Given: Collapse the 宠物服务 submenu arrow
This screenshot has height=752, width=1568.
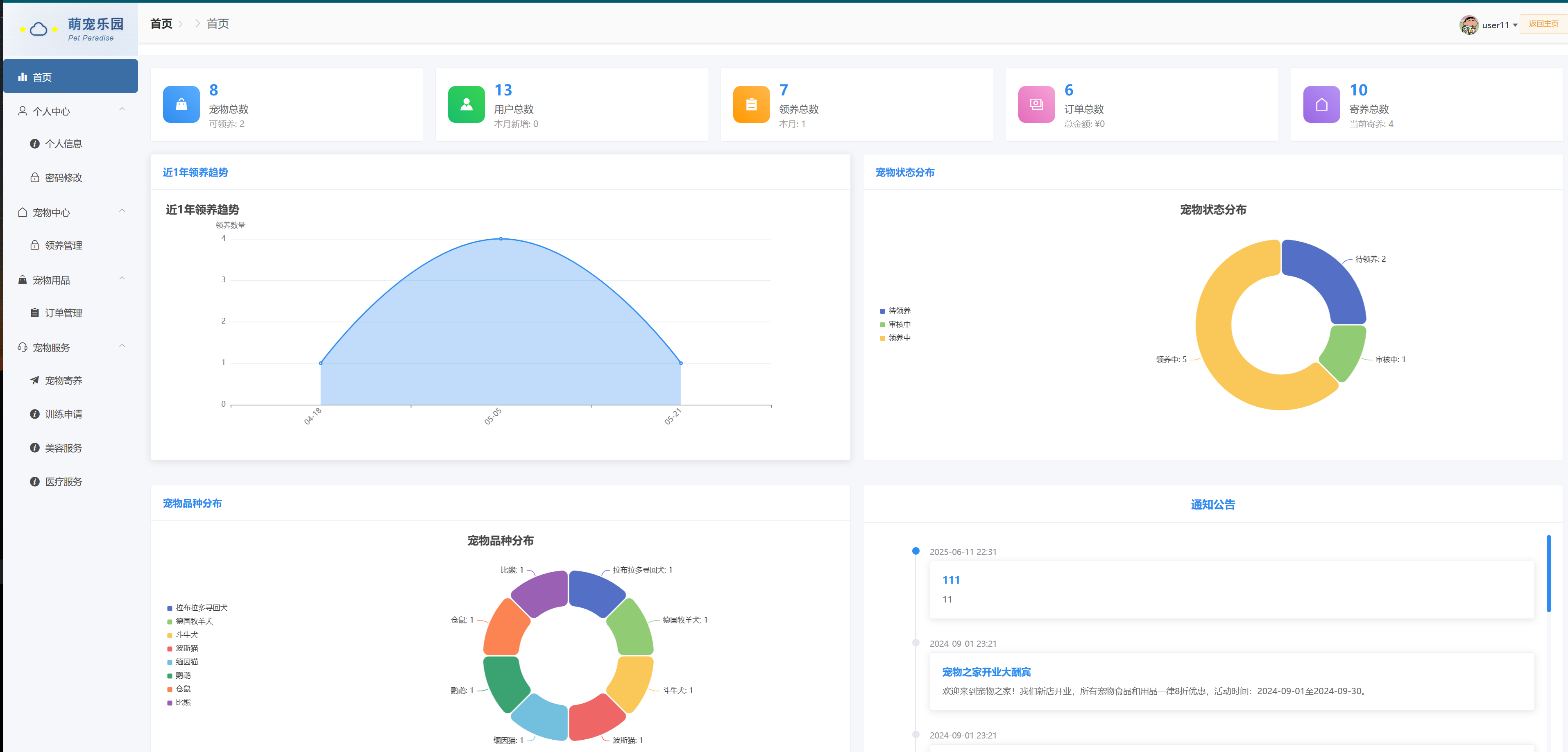Looking at the screenshot, I should click(x=122, y=346).
